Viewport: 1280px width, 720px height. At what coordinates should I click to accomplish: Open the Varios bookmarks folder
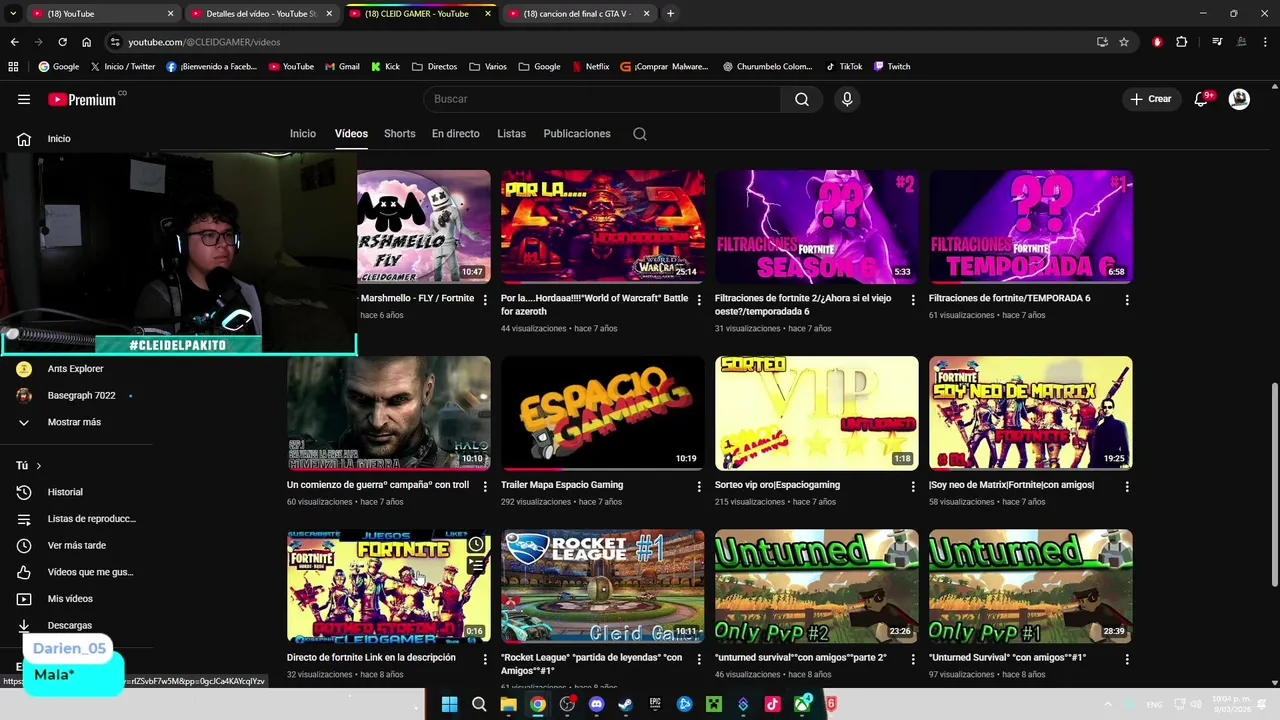click(487, 67)
